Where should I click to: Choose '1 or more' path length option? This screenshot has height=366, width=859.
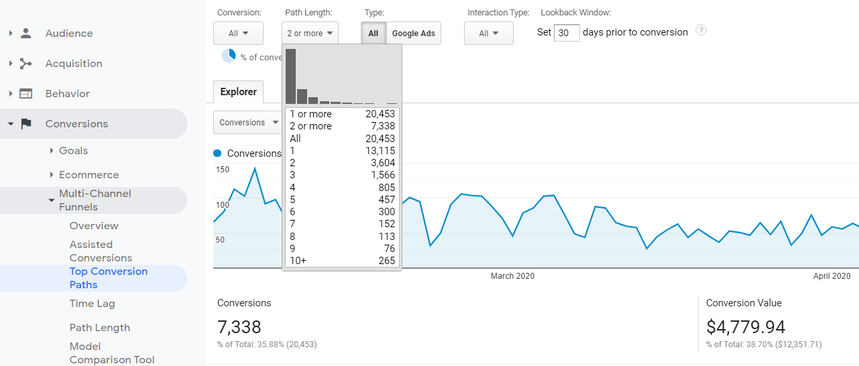[x=342, y=114]
